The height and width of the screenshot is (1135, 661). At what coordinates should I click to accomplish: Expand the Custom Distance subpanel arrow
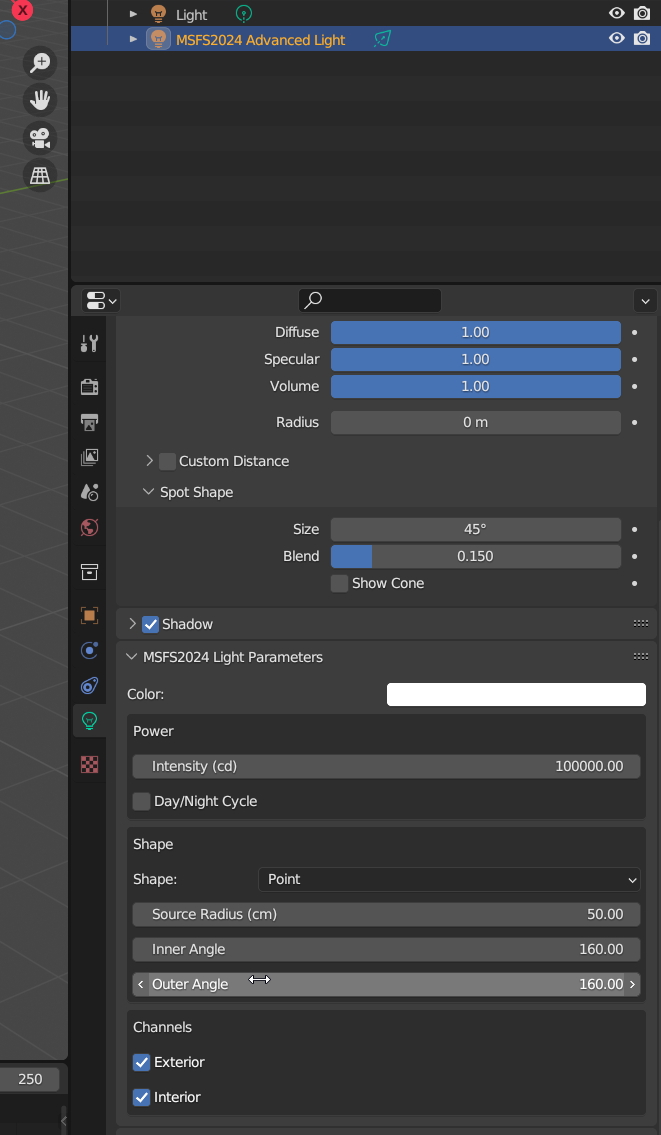[x=149, y=460]
